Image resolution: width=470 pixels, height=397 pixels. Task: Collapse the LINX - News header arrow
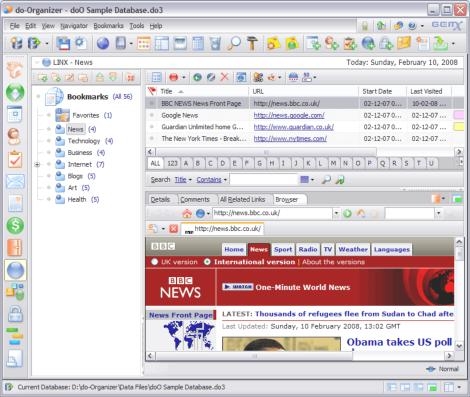coord(37,62)
